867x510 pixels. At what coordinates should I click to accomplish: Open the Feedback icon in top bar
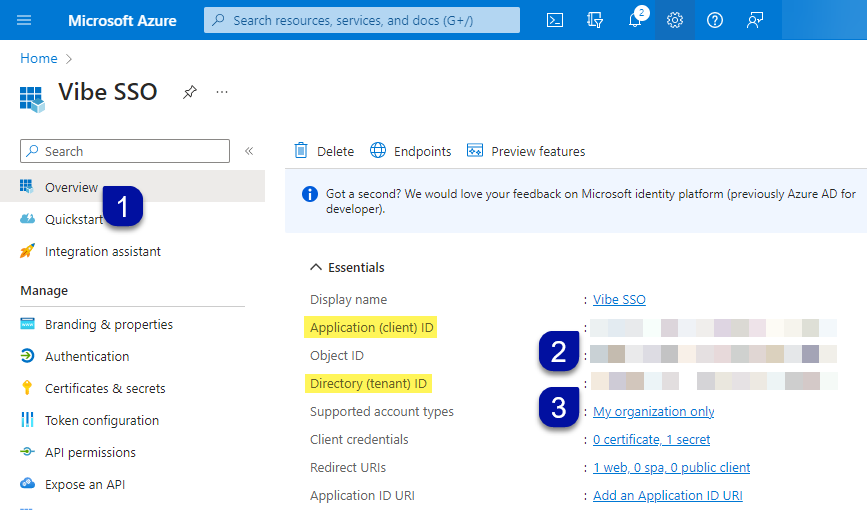tap(755, 20)
